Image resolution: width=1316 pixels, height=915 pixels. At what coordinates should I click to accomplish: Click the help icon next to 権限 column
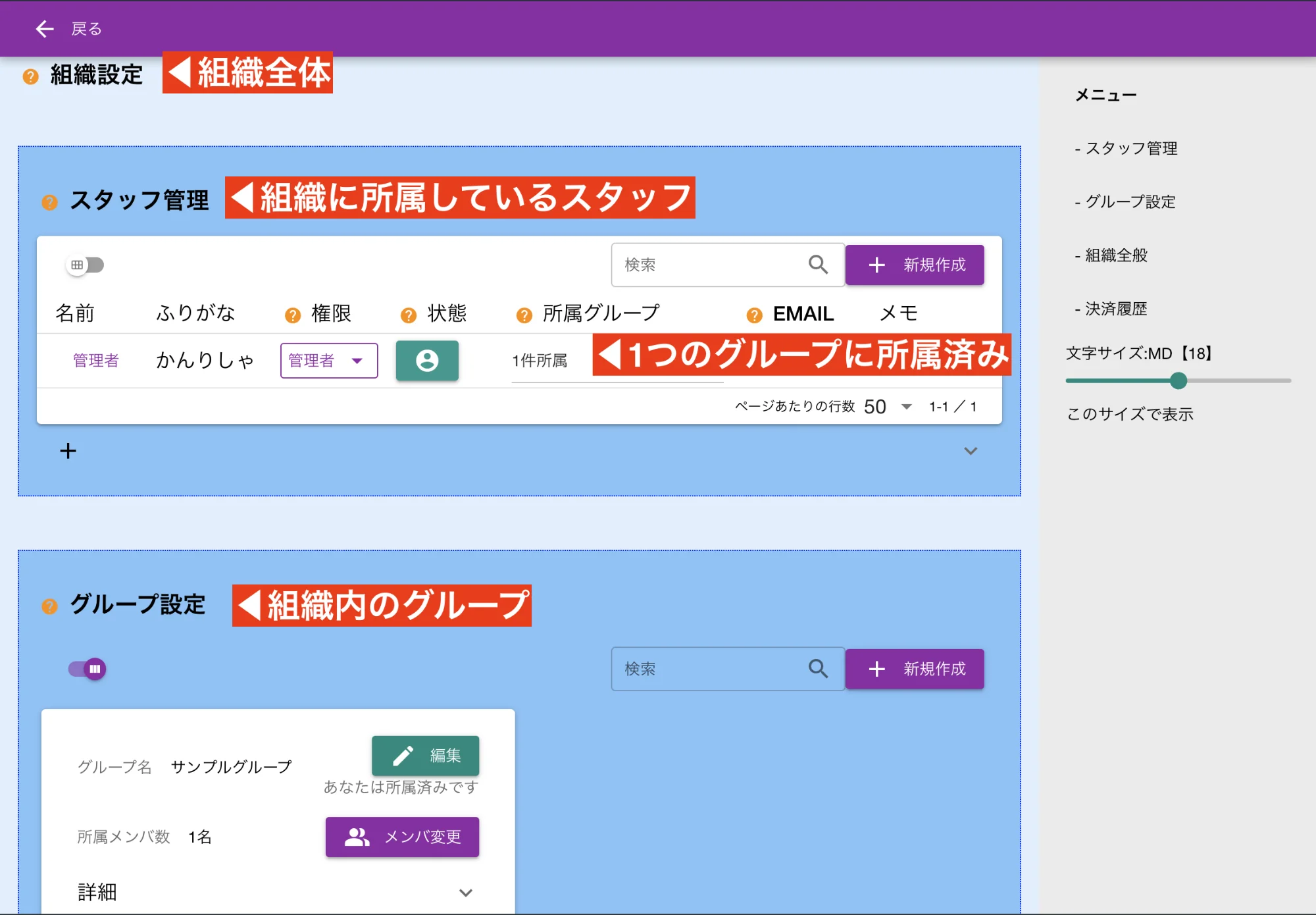pyautogui.click(x=291, y=314)
